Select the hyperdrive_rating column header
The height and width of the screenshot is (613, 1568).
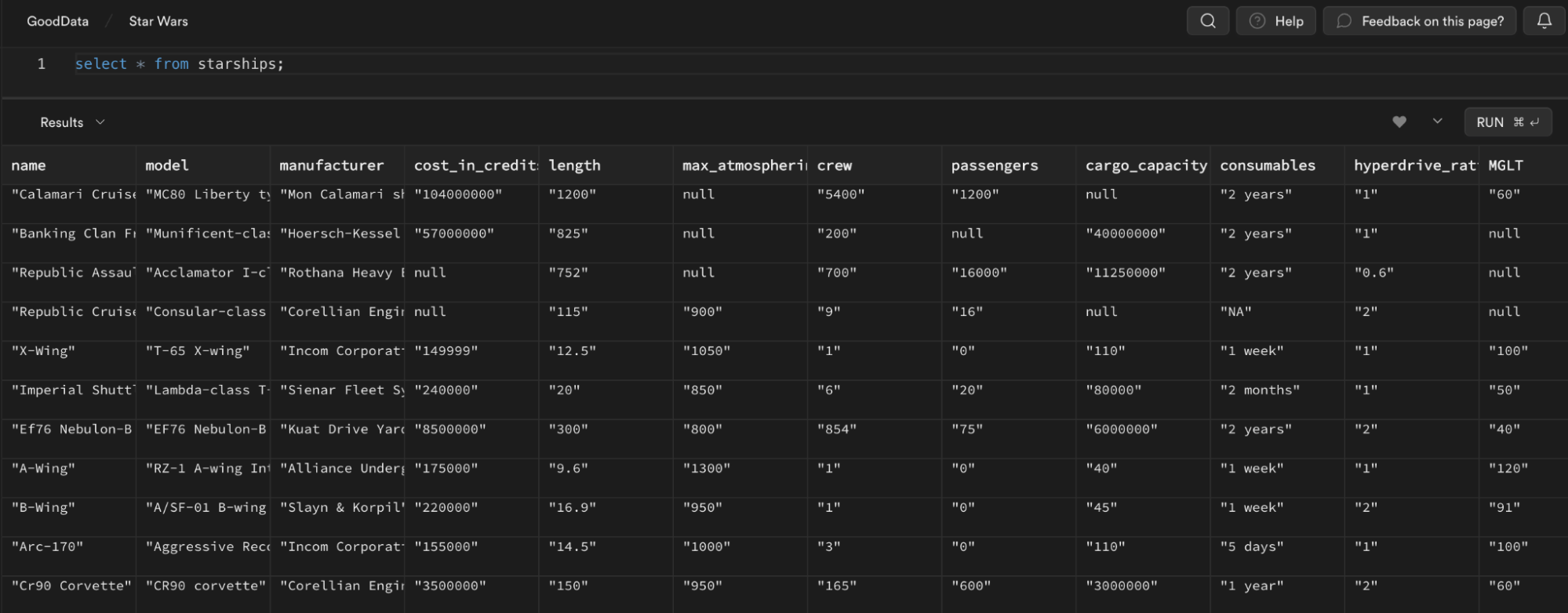(x=1411, y=165)
